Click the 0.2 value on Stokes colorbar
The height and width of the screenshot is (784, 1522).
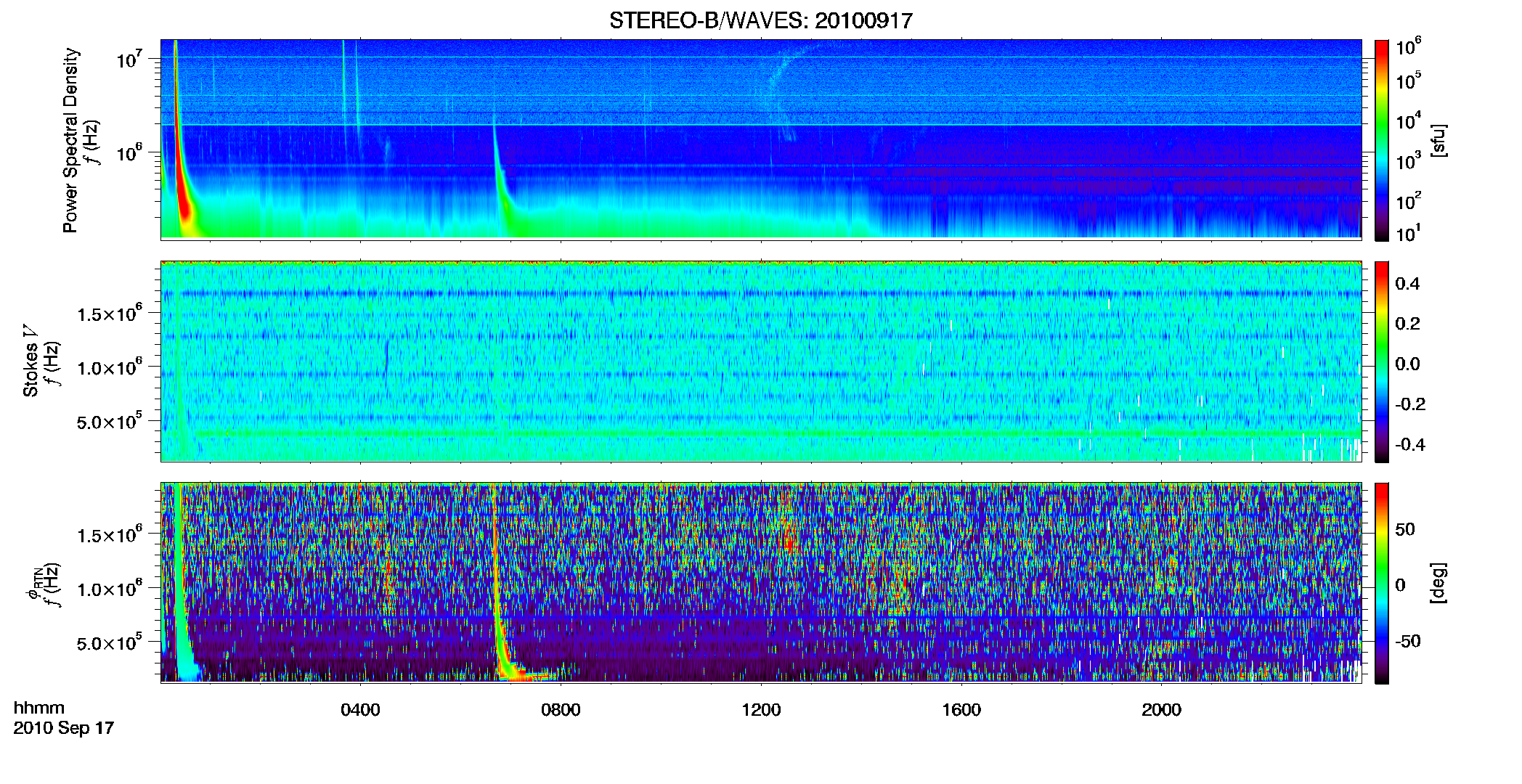pos(1407,324)
